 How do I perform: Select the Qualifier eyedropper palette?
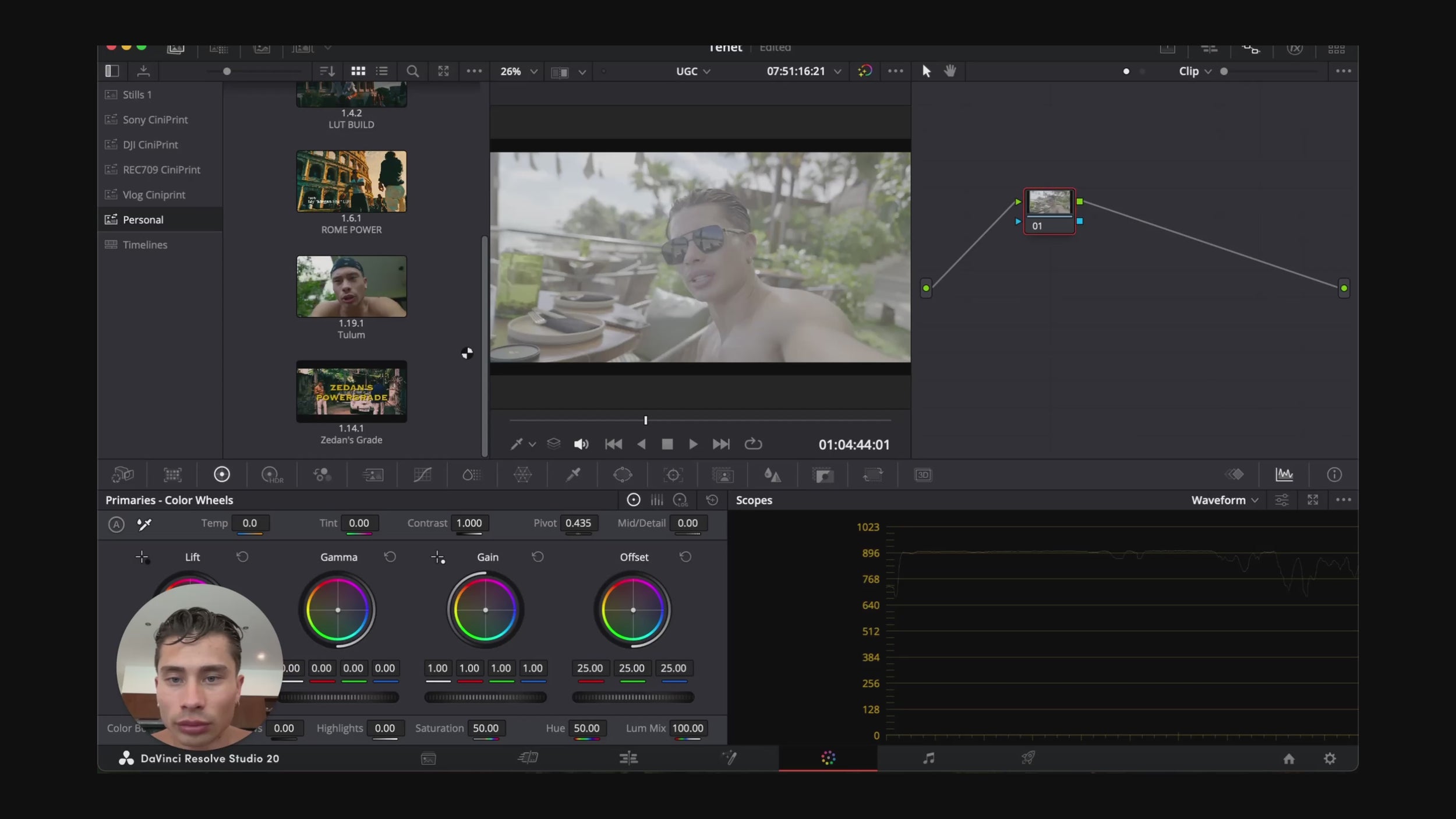pyautogui.click(x=573, y=475)
